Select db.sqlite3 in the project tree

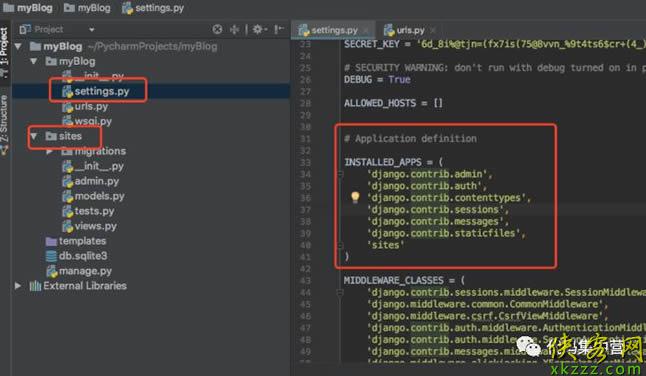83,256
